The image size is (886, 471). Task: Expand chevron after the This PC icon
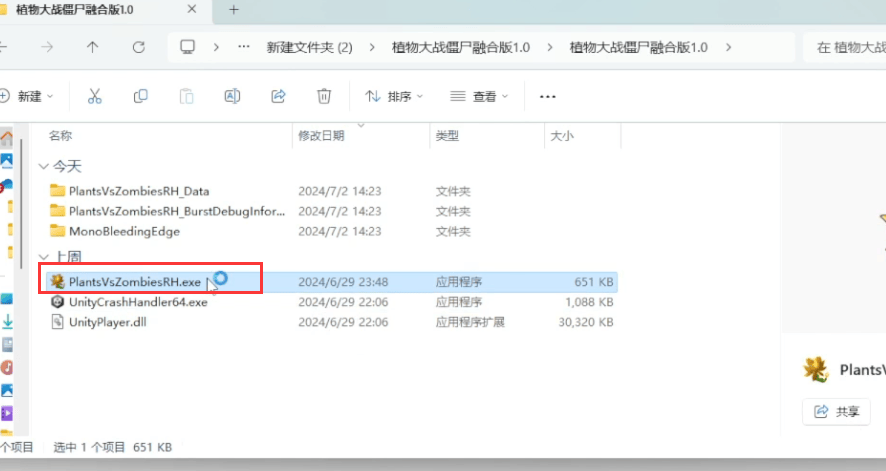(216, 47)
